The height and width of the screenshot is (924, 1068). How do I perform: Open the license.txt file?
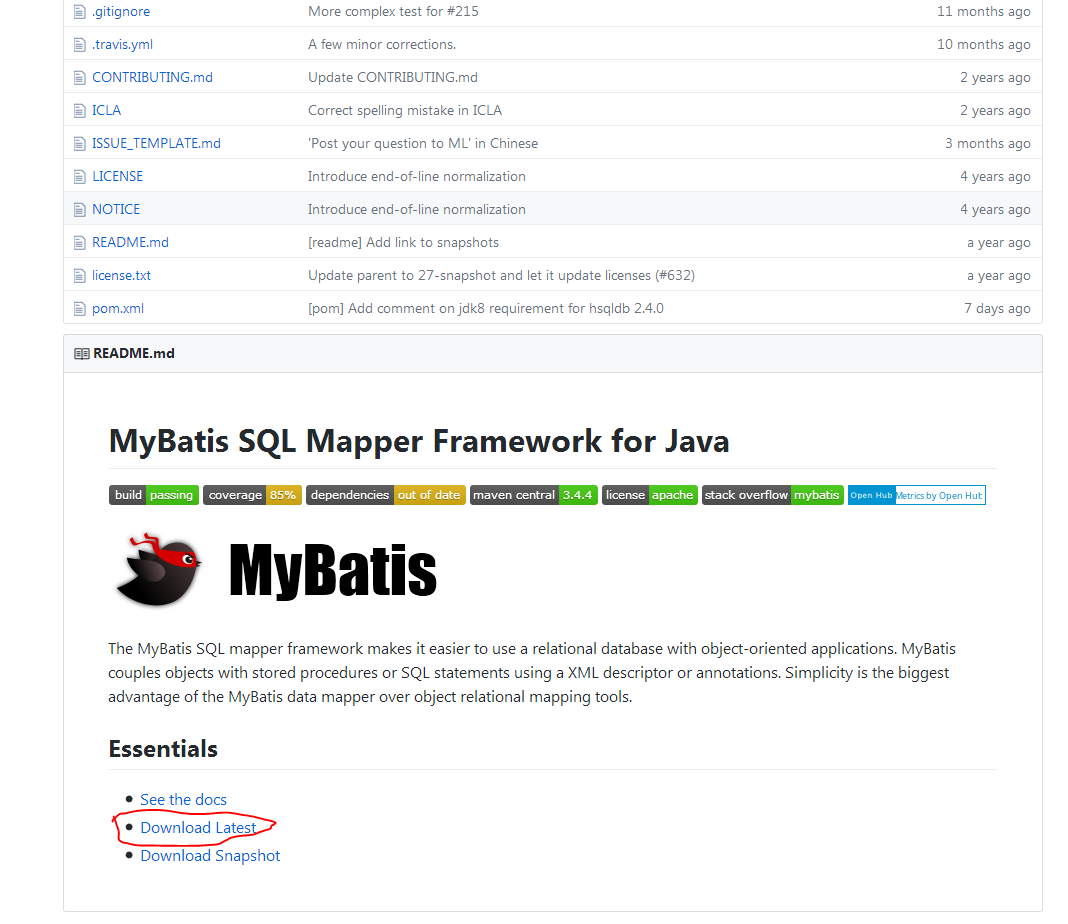click(121, 276)
